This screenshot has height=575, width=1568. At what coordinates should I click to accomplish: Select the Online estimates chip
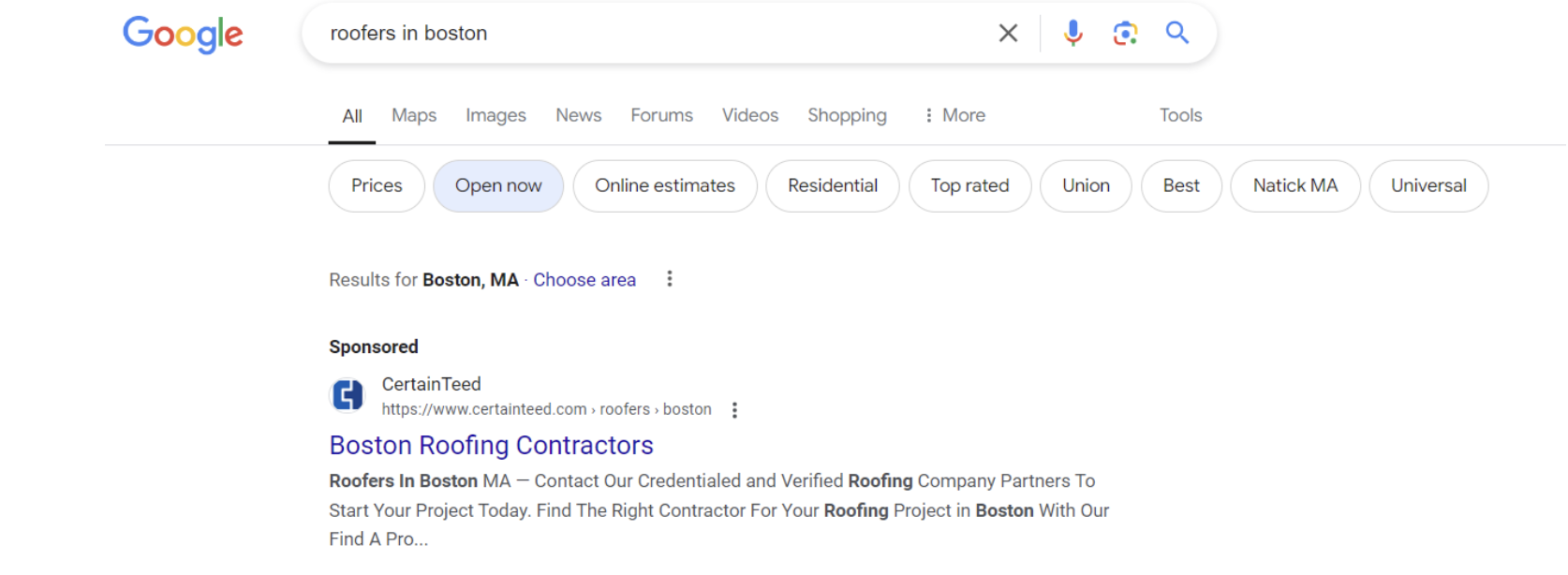665,186
